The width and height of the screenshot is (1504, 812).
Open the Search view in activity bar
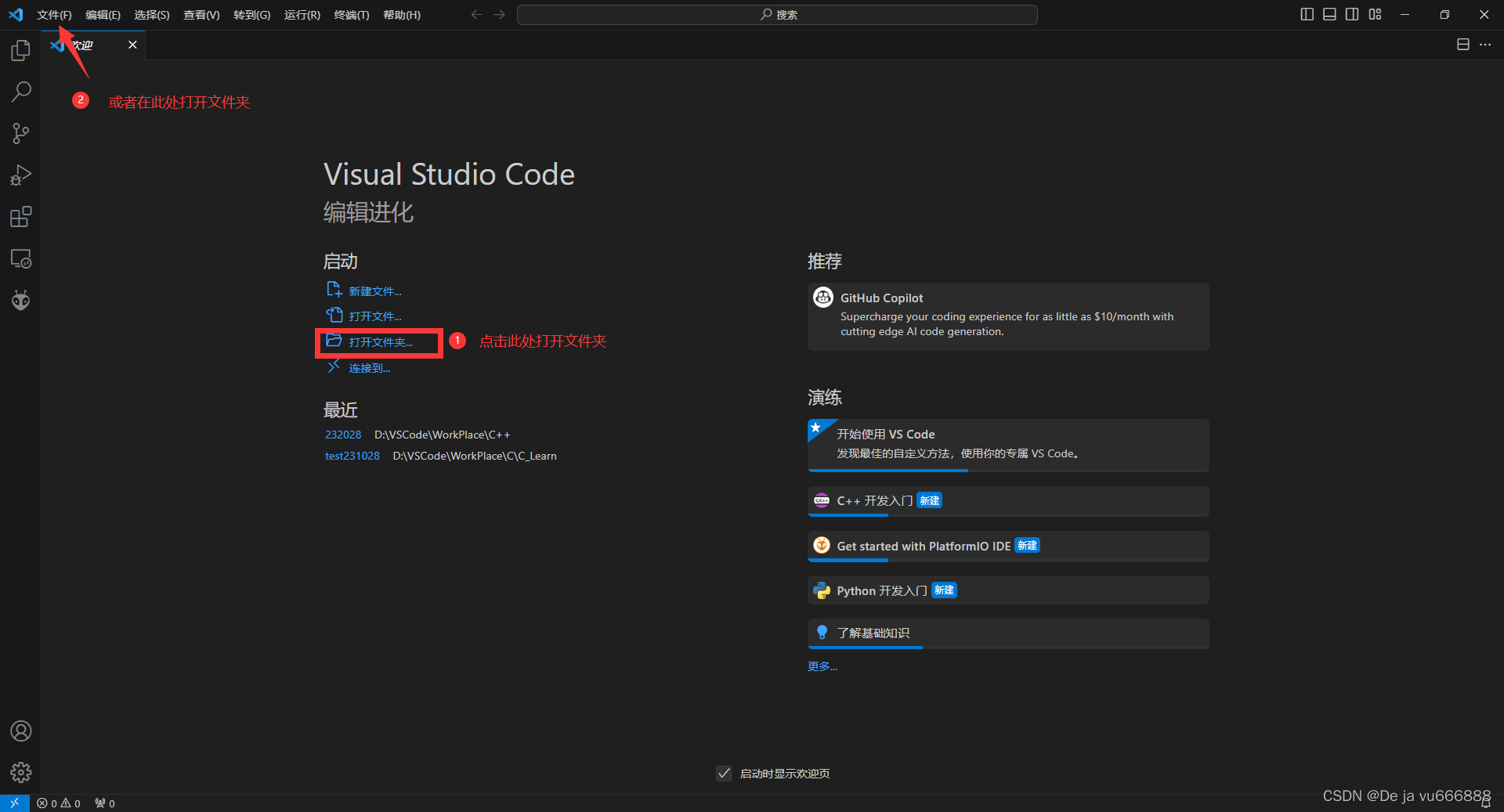(x=21, y=92)
